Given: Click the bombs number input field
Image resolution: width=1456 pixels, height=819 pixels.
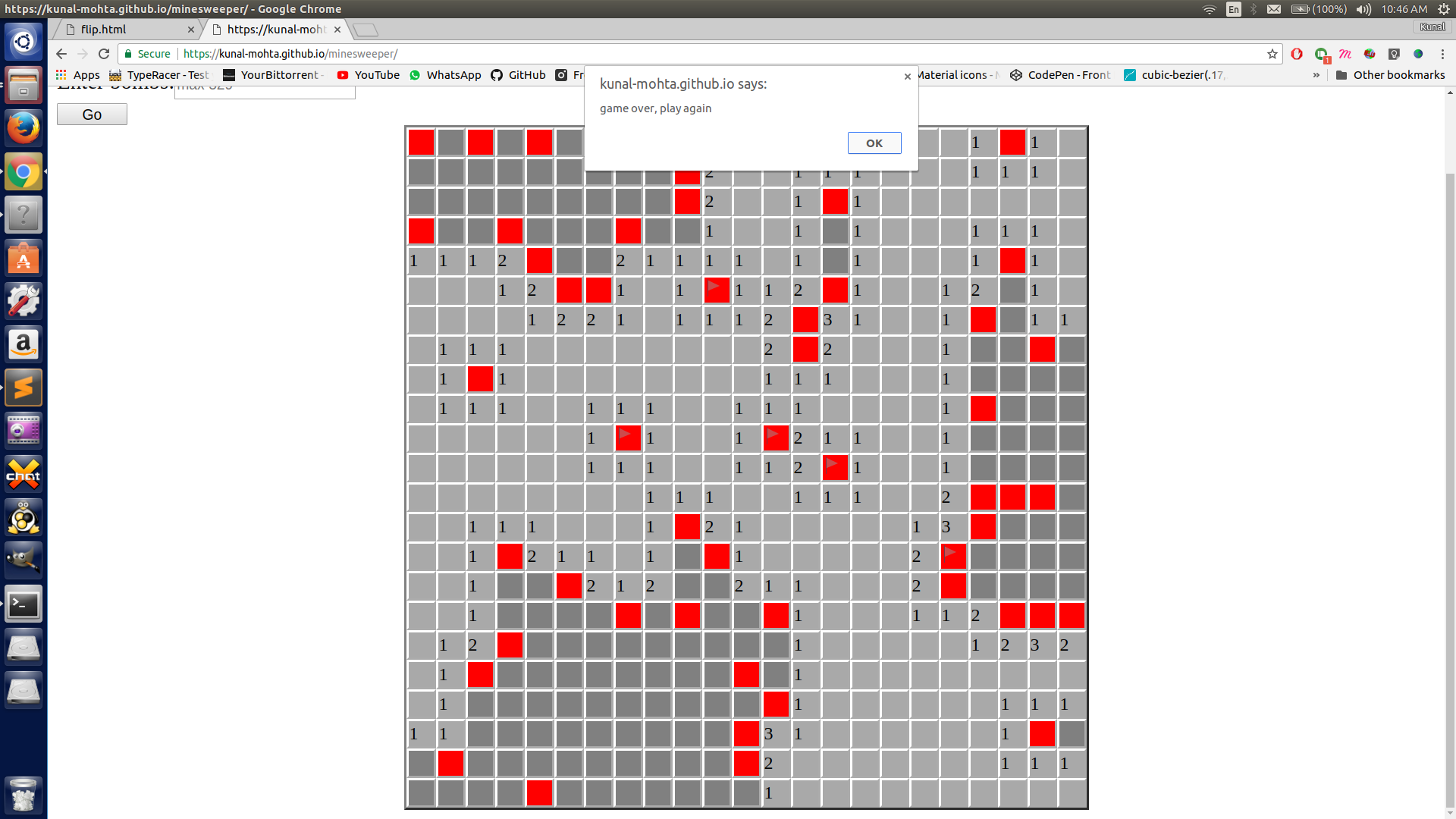Looking at the screenshot, I should point(265,91).
